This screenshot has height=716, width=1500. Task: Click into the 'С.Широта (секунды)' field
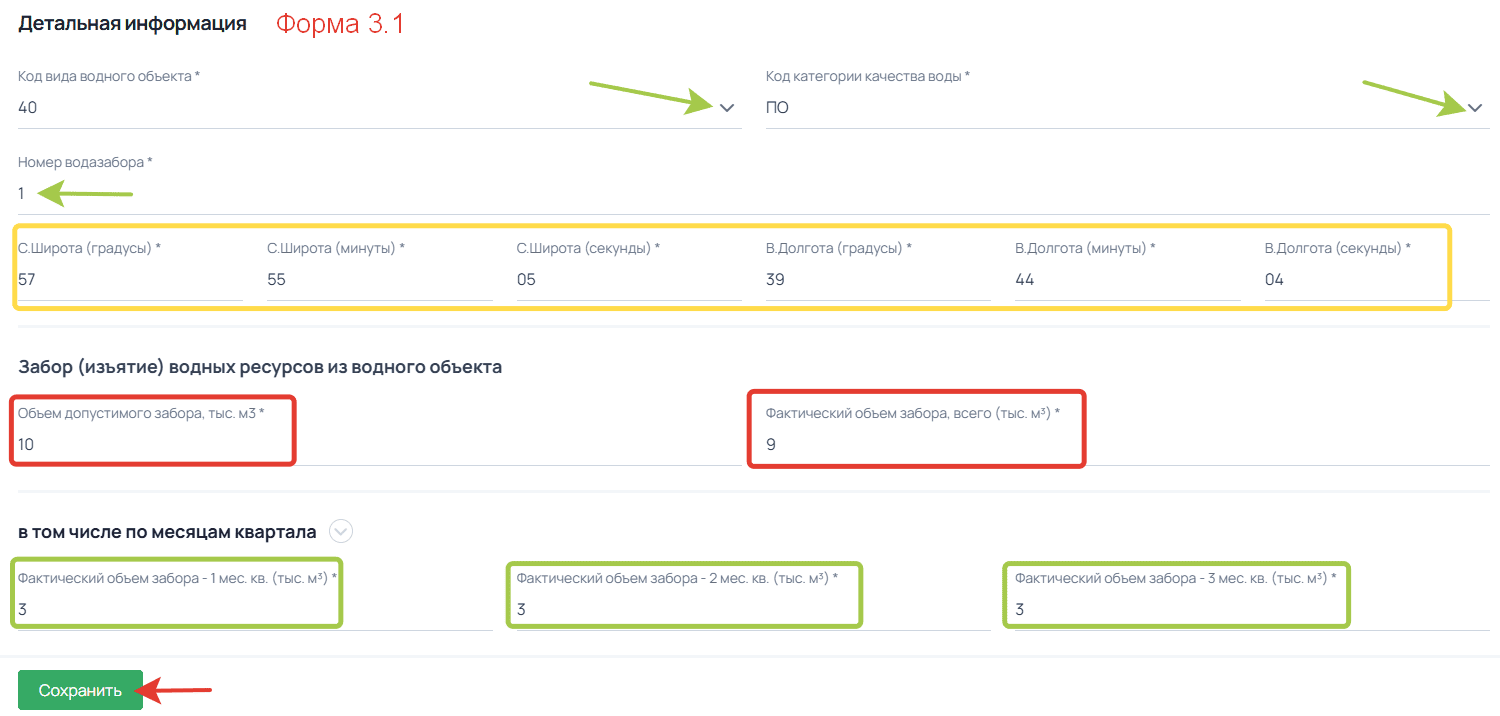628,280
